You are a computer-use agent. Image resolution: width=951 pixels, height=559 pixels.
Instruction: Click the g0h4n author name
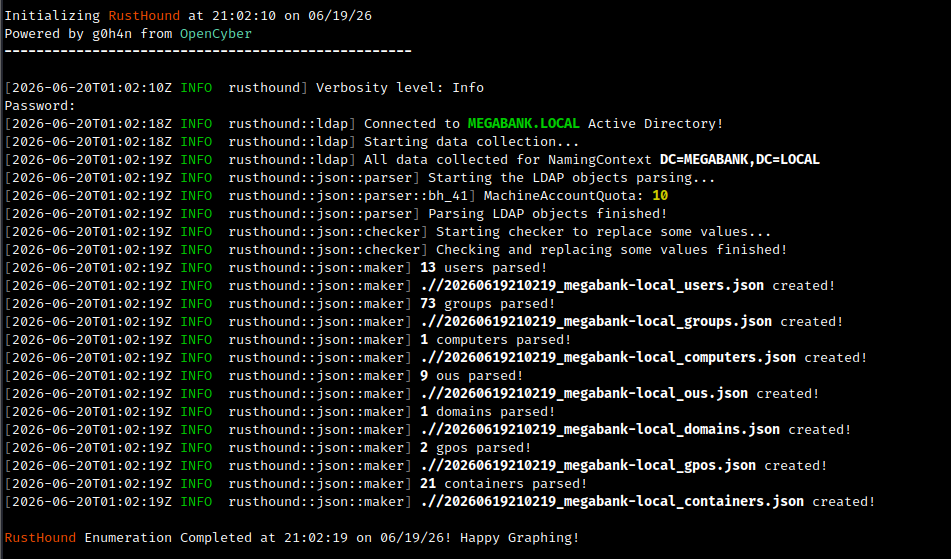112,34
